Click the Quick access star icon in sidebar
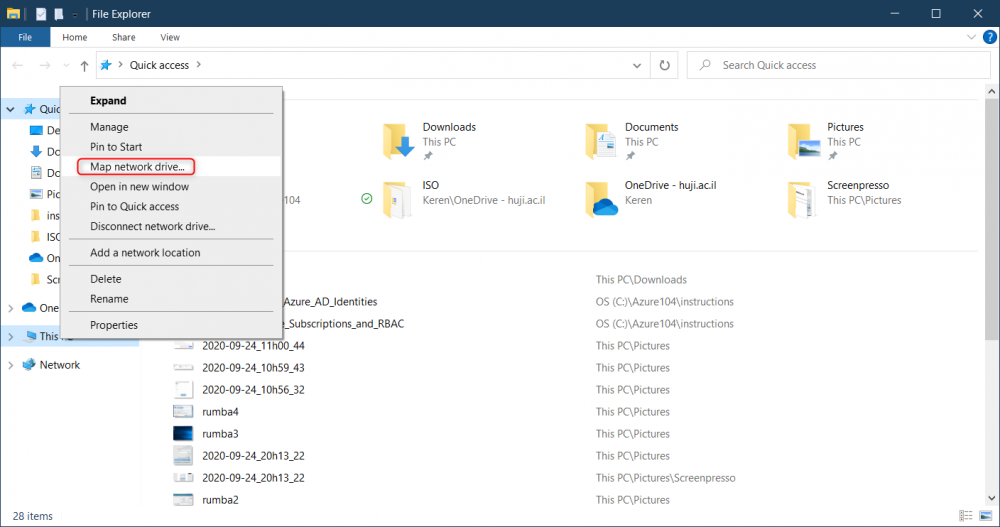 click(29, 109)
